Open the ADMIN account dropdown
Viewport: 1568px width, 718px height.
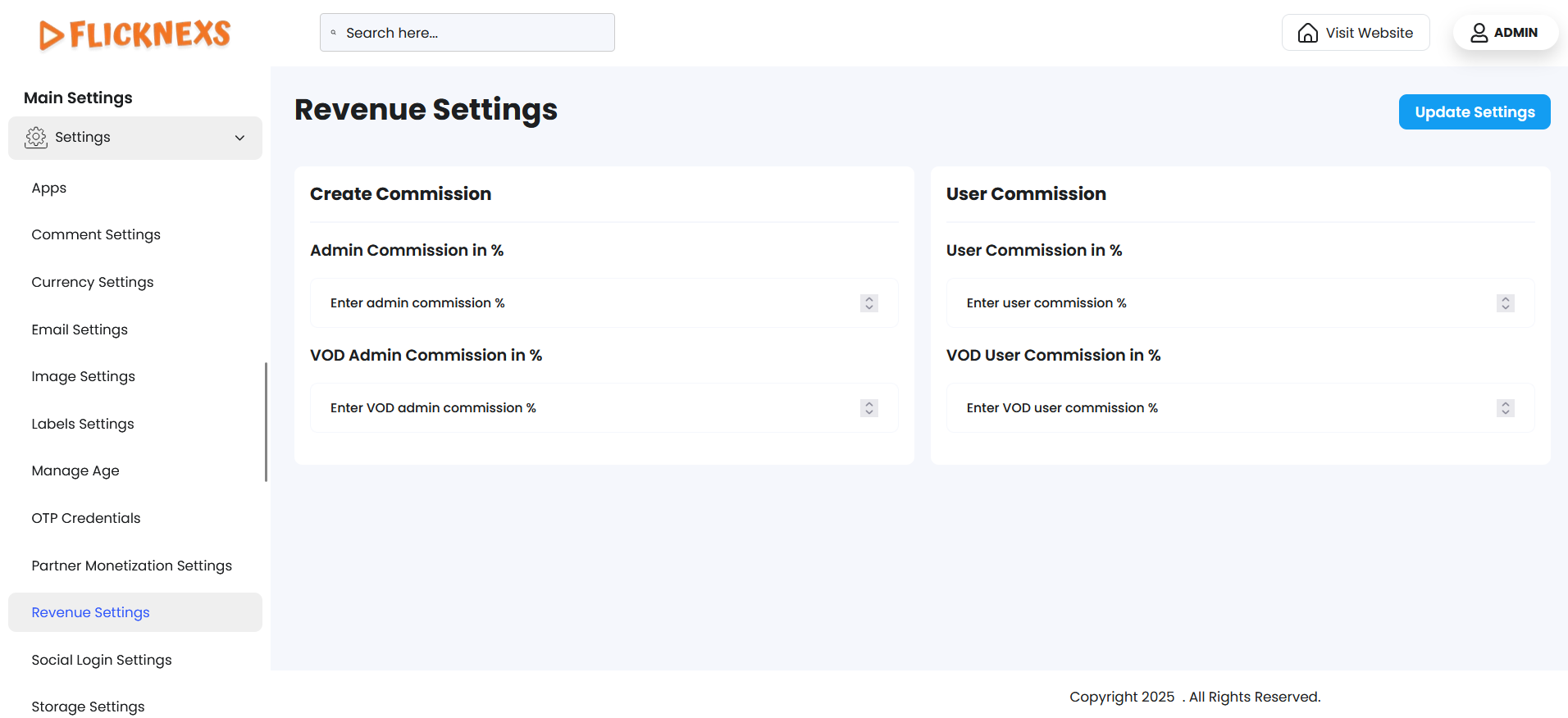(x=1505, y=33)
